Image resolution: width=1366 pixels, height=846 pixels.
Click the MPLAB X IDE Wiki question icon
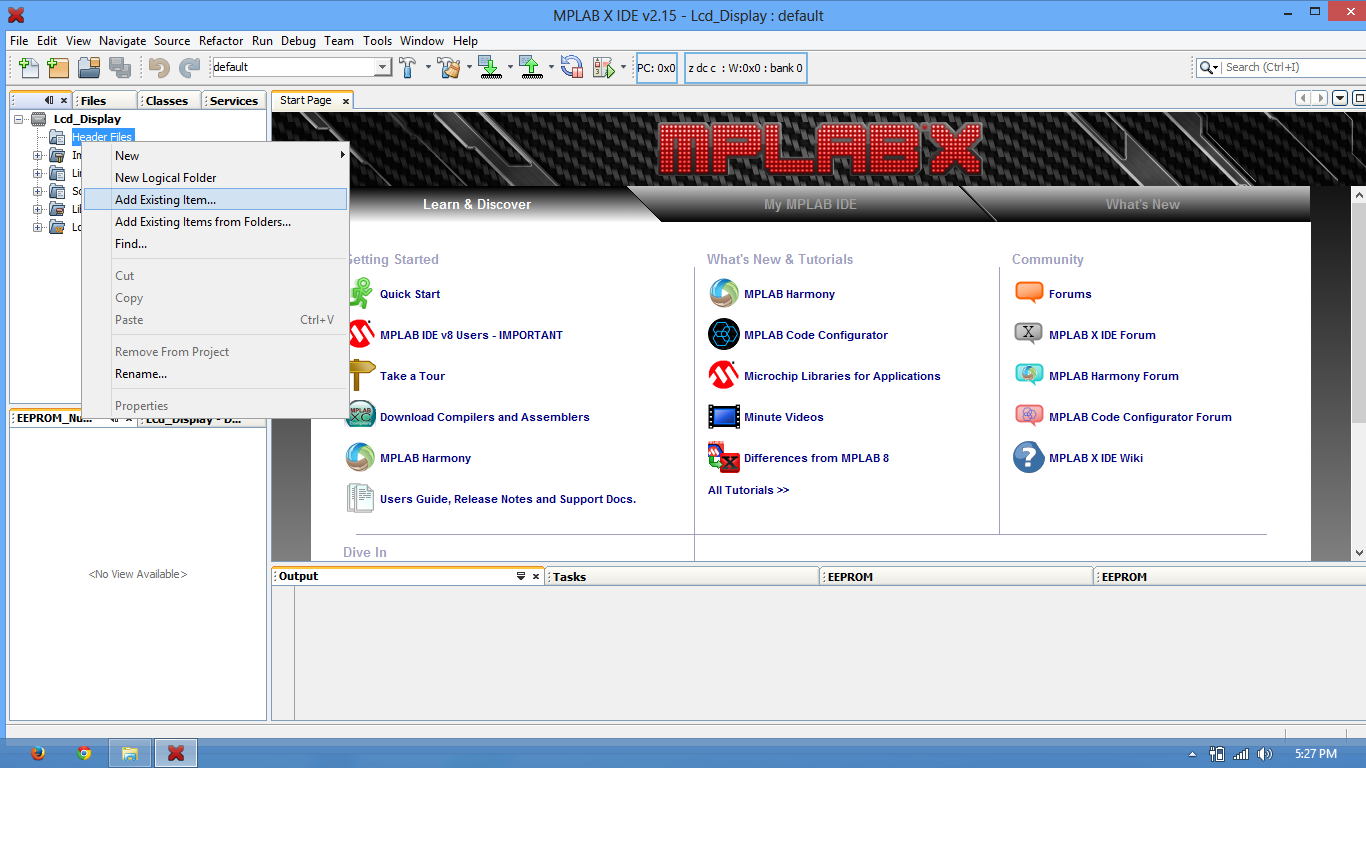click(1029, 457)
